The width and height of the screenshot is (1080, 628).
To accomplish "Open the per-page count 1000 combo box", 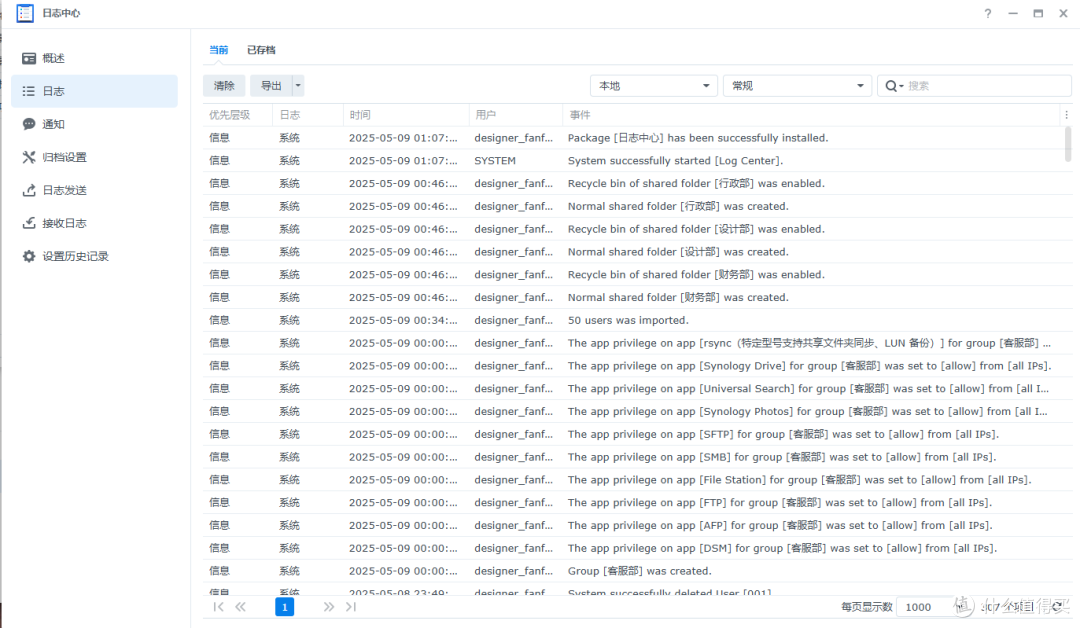I will 933,607.
